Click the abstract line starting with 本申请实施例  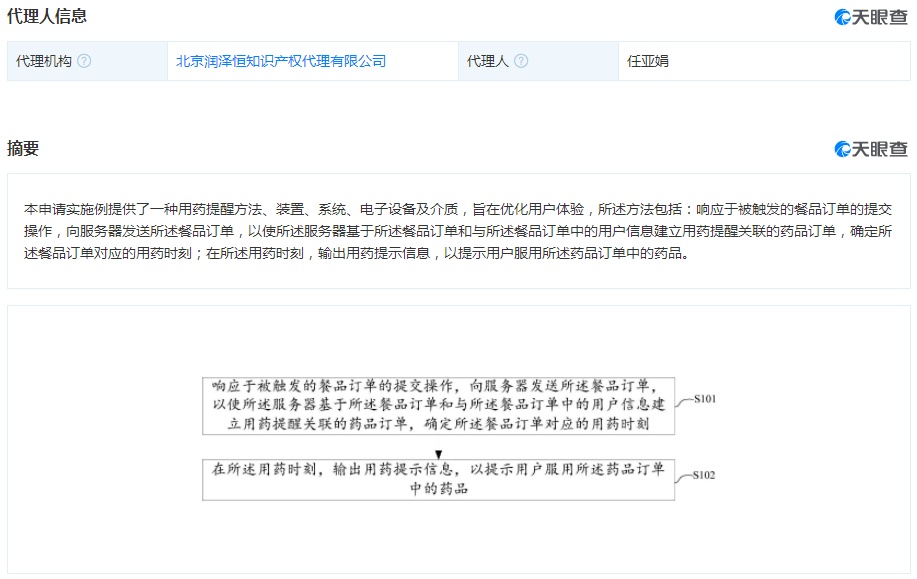click(x=457, y=209)
